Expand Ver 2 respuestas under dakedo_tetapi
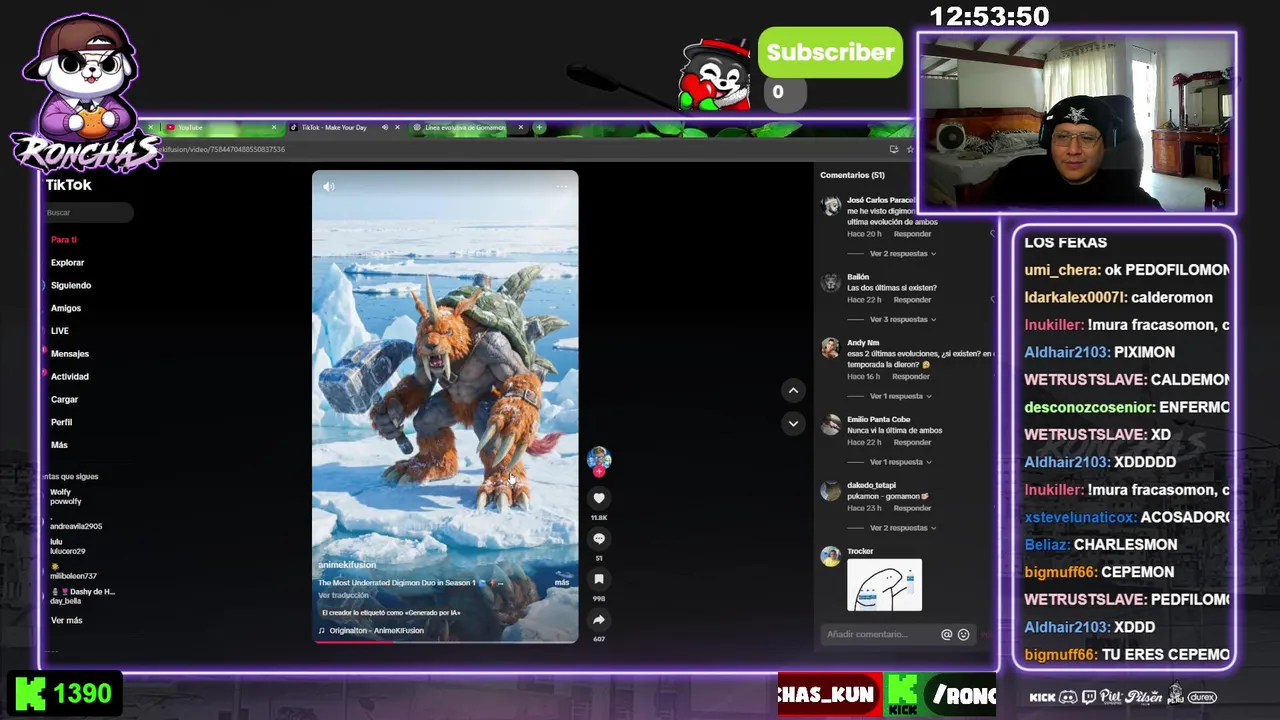 click(x=901, y=528)
